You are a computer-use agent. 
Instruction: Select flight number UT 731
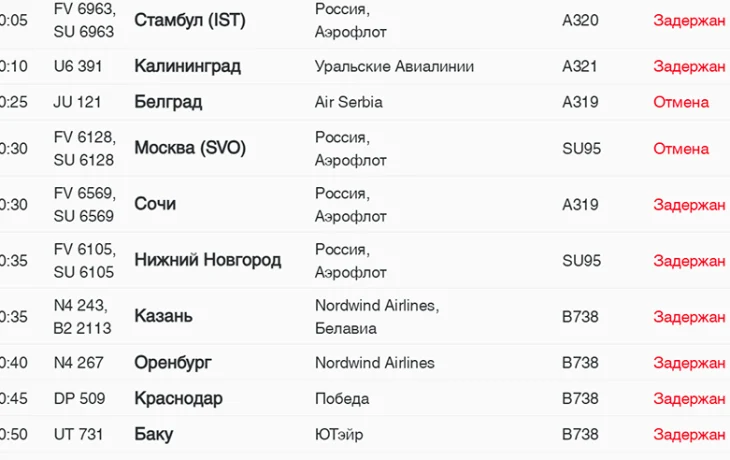(78, 434)
